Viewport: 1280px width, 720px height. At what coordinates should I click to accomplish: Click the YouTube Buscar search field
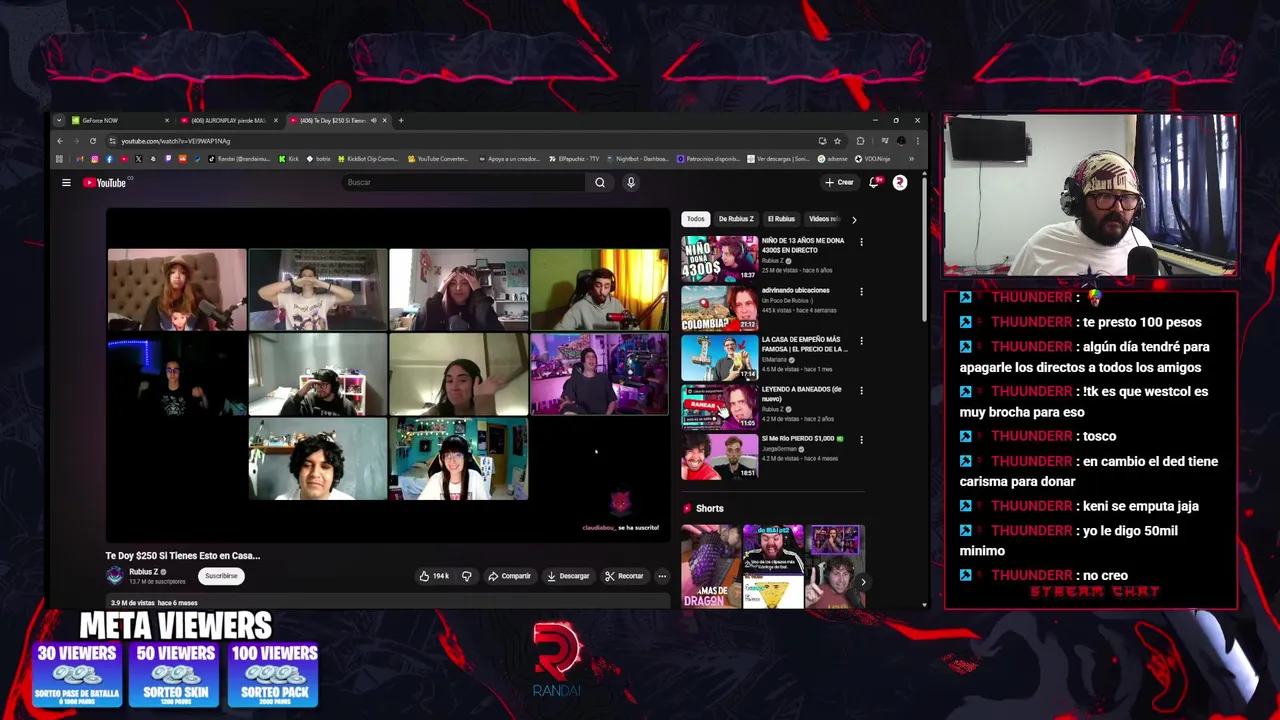click(x=465, y=182)
